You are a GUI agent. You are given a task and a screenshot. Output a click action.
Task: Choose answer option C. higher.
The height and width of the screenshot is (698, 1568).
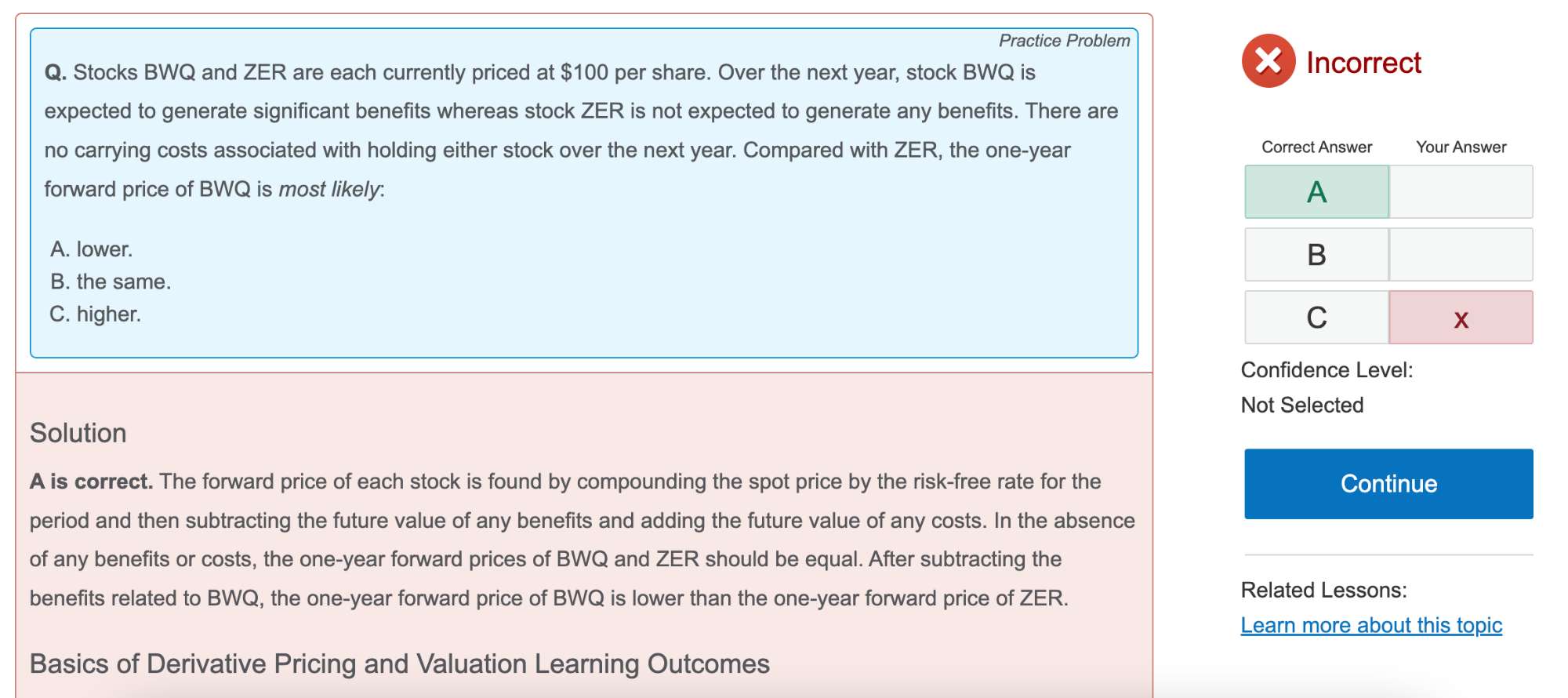(96, 314)
